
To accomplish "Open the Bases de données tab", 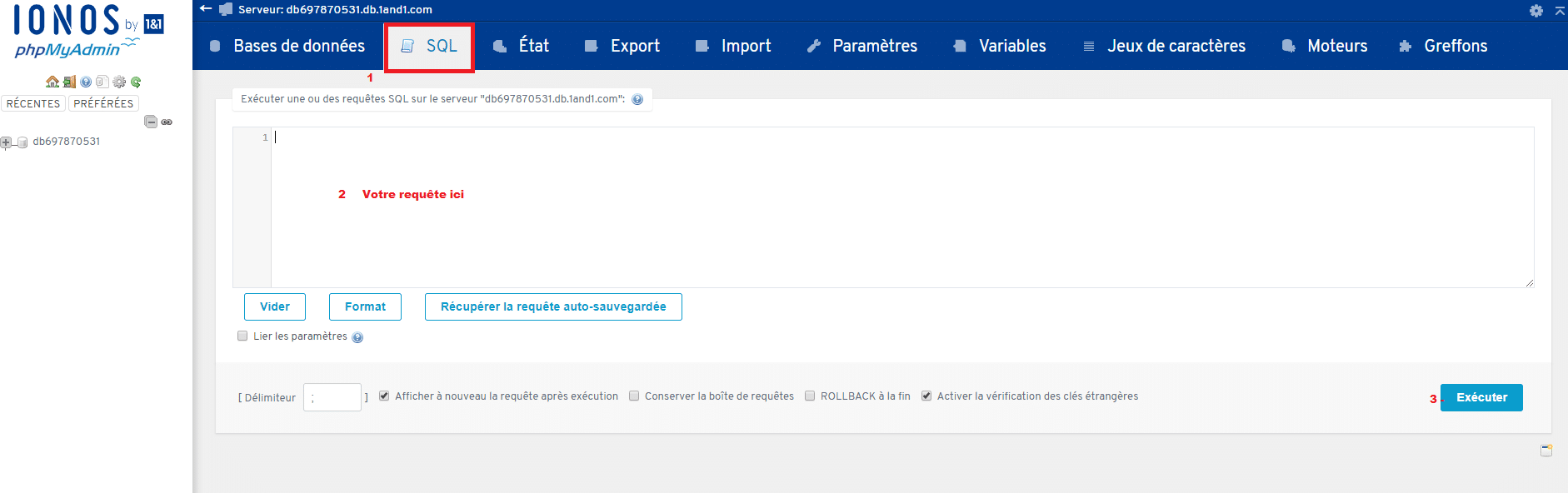I will (287, 46).
